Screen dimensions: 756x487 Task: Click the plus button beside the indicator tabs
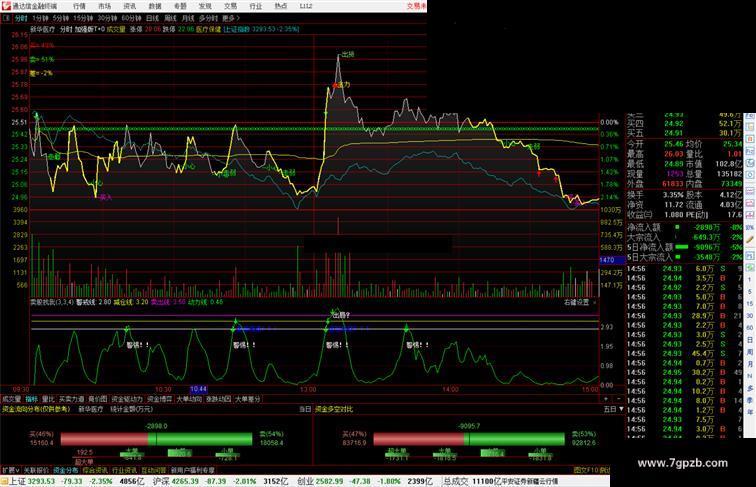[606, 399]
